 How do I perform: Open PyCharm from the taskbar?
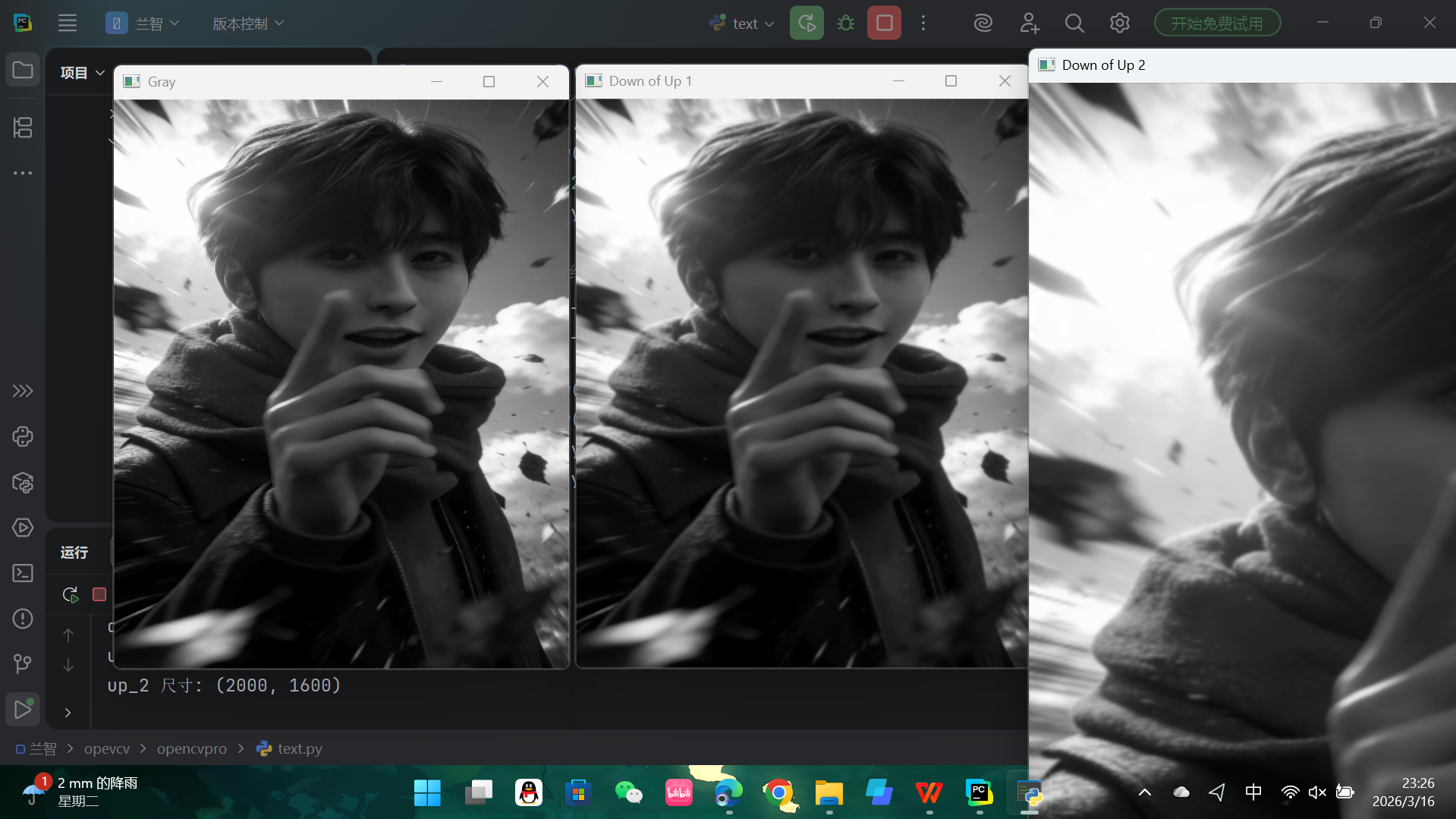tap(979, 793)
